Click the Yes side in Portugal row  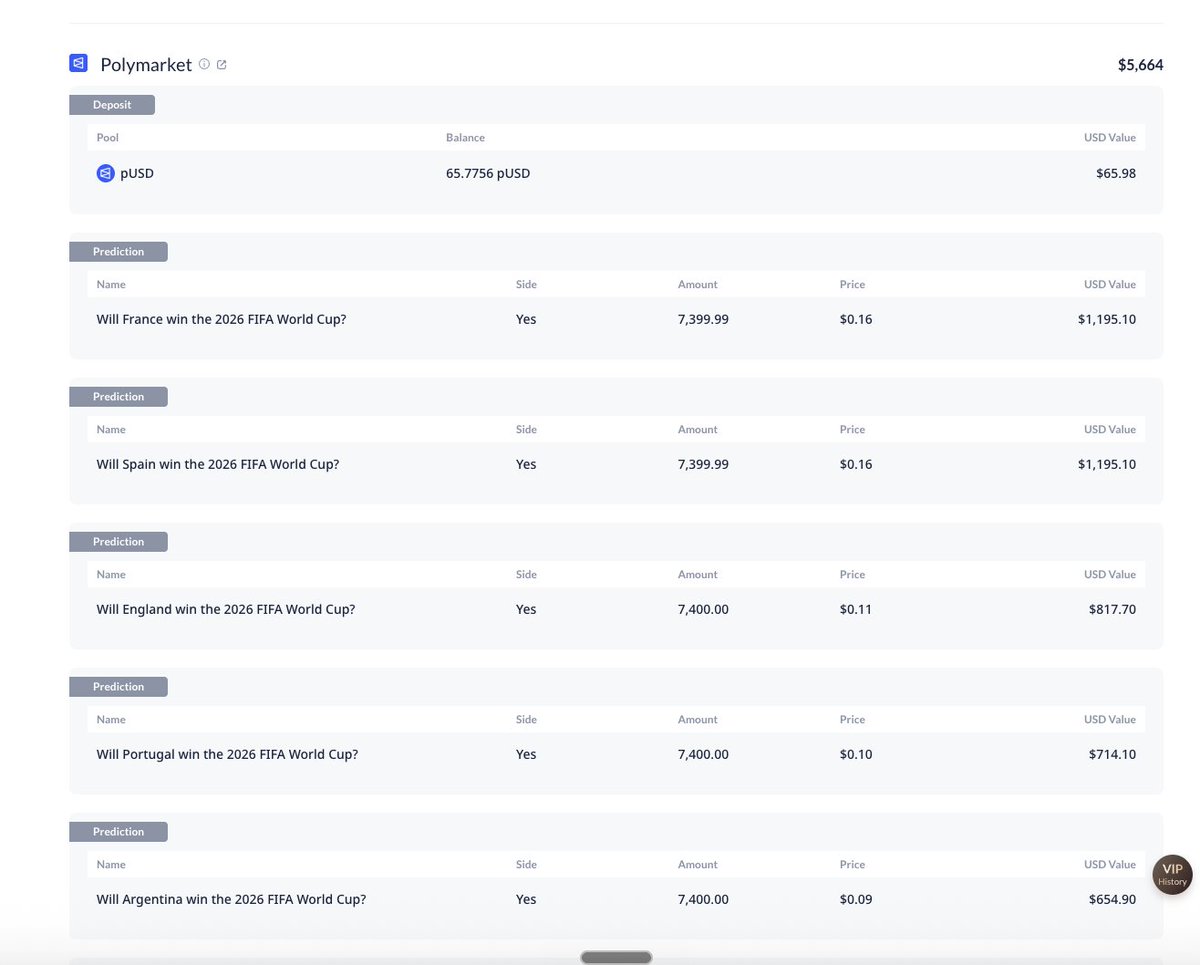pos(526,754)
